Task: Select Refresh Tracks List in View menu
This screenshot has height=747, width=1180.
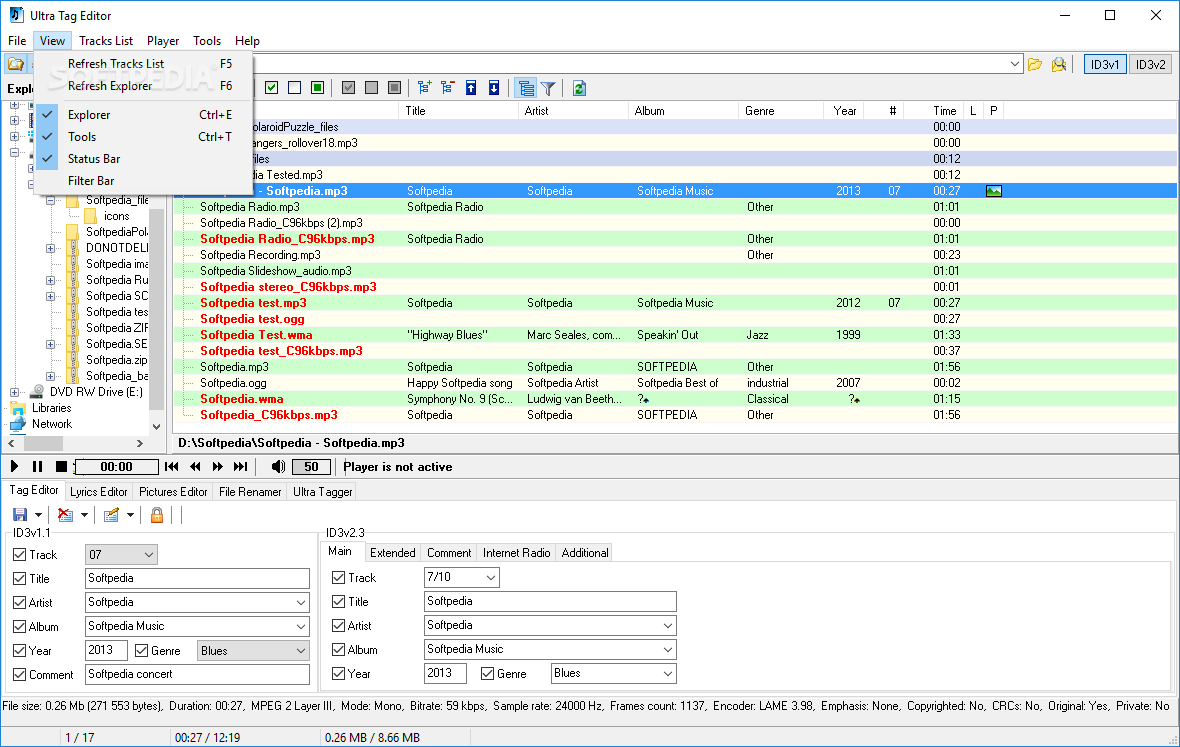Action: (x=143, y=64)
